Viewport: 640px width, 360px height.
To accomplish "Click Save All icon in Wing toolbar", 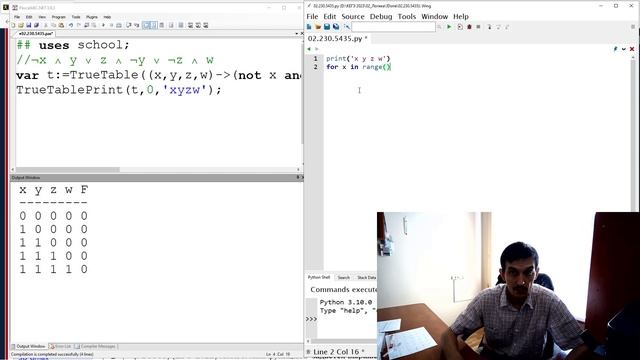I will pos(336,27).
